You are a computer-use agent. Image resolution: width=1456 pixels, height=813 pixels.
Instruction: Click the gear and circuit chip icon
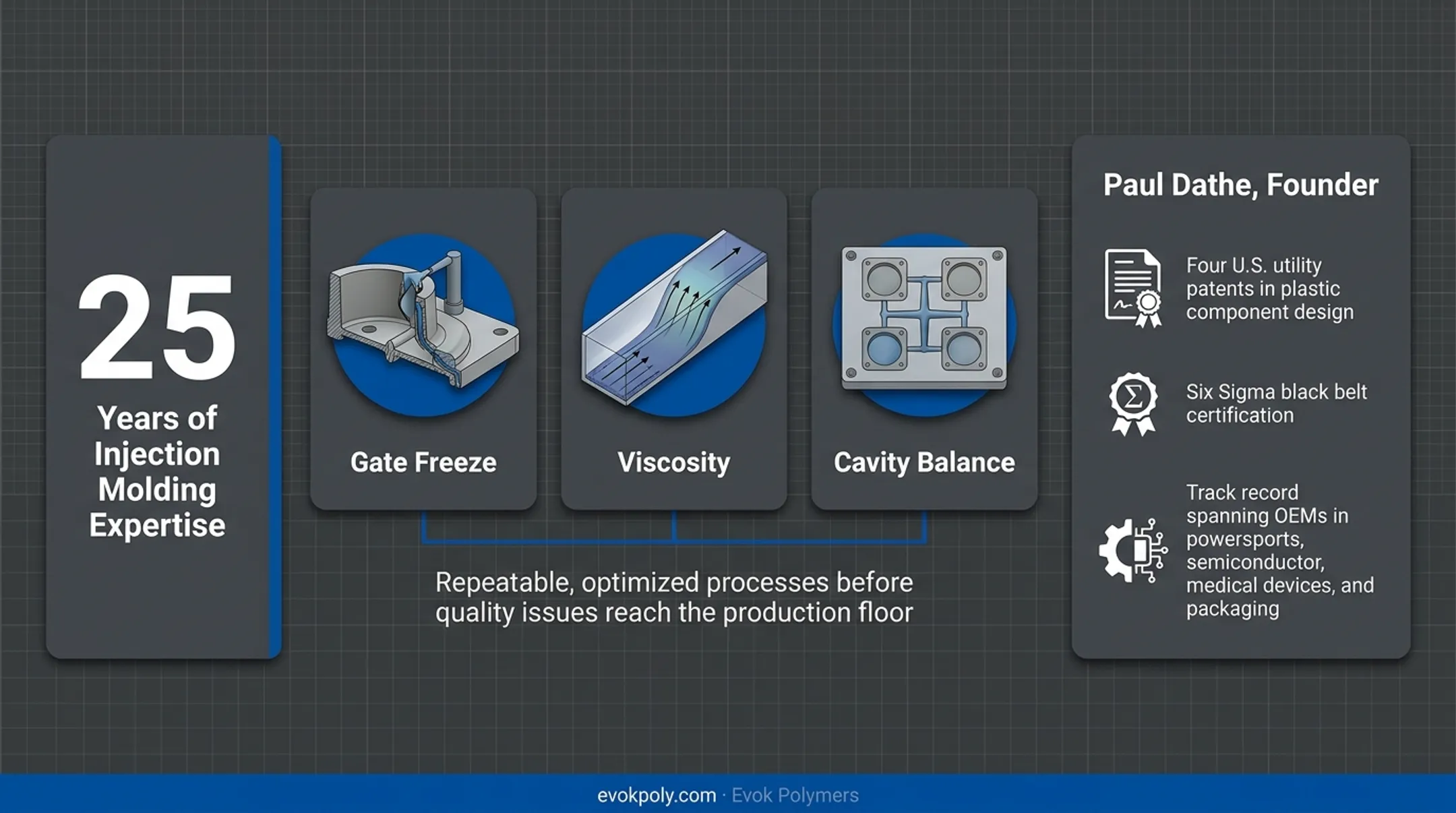(1133, 550)
